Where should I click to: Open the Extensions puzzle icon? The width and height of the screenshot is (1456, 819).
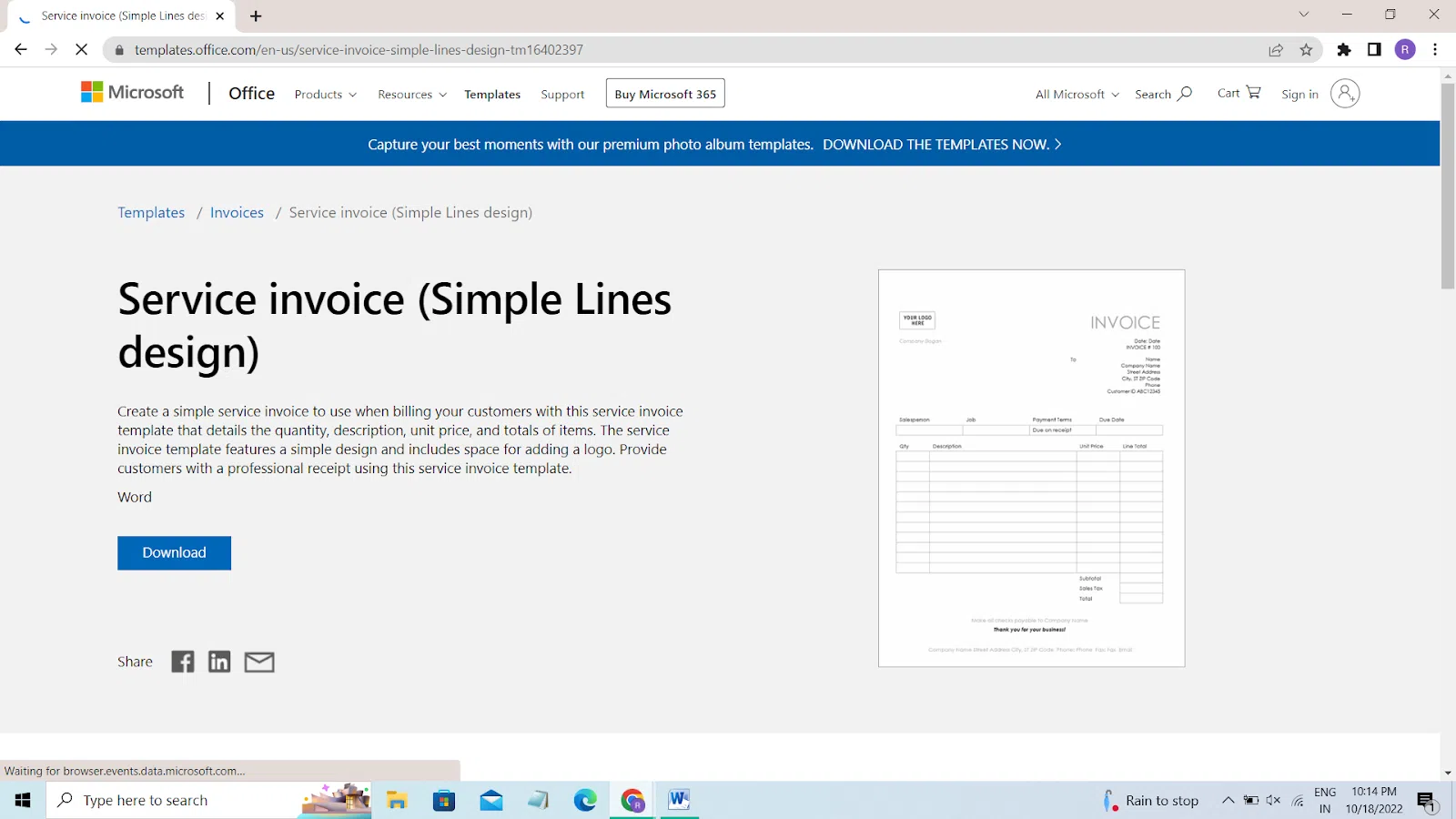tap(1344, 50)
